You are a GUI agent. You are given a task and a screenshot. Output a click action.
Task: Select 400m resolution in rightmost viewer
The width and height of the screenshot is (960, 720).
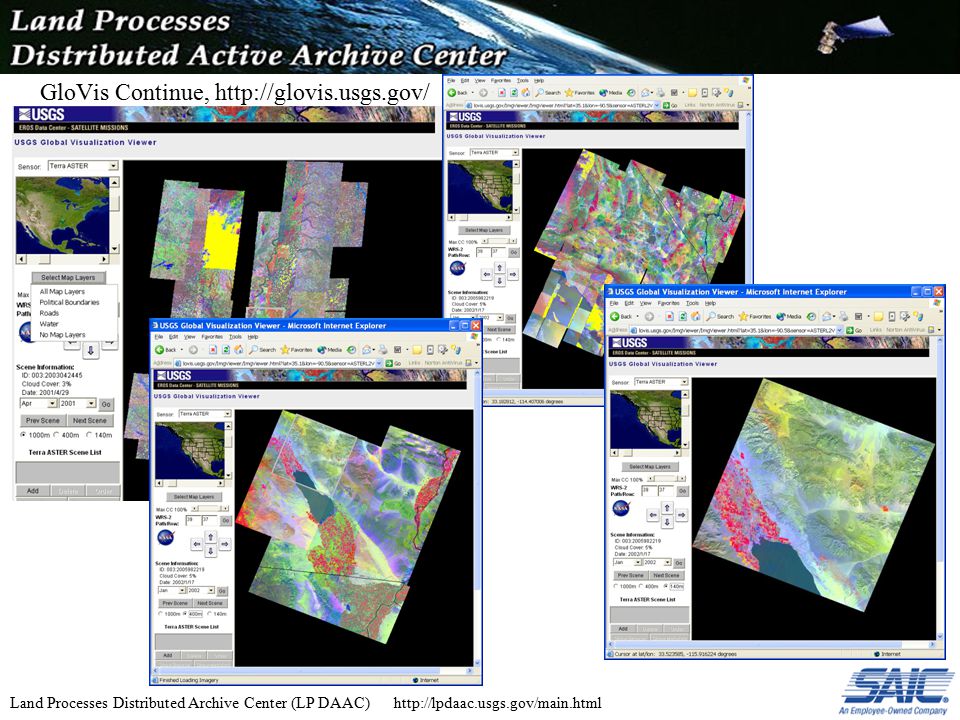[x=641, y=587]
